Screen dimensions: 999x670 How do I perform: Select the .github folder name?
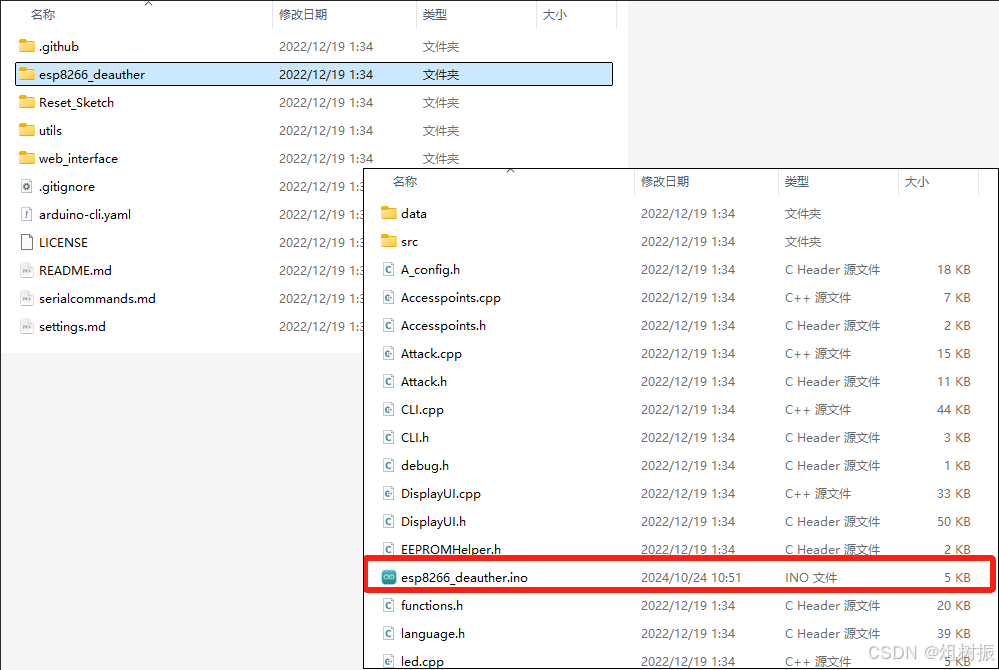tap(59, 46)
